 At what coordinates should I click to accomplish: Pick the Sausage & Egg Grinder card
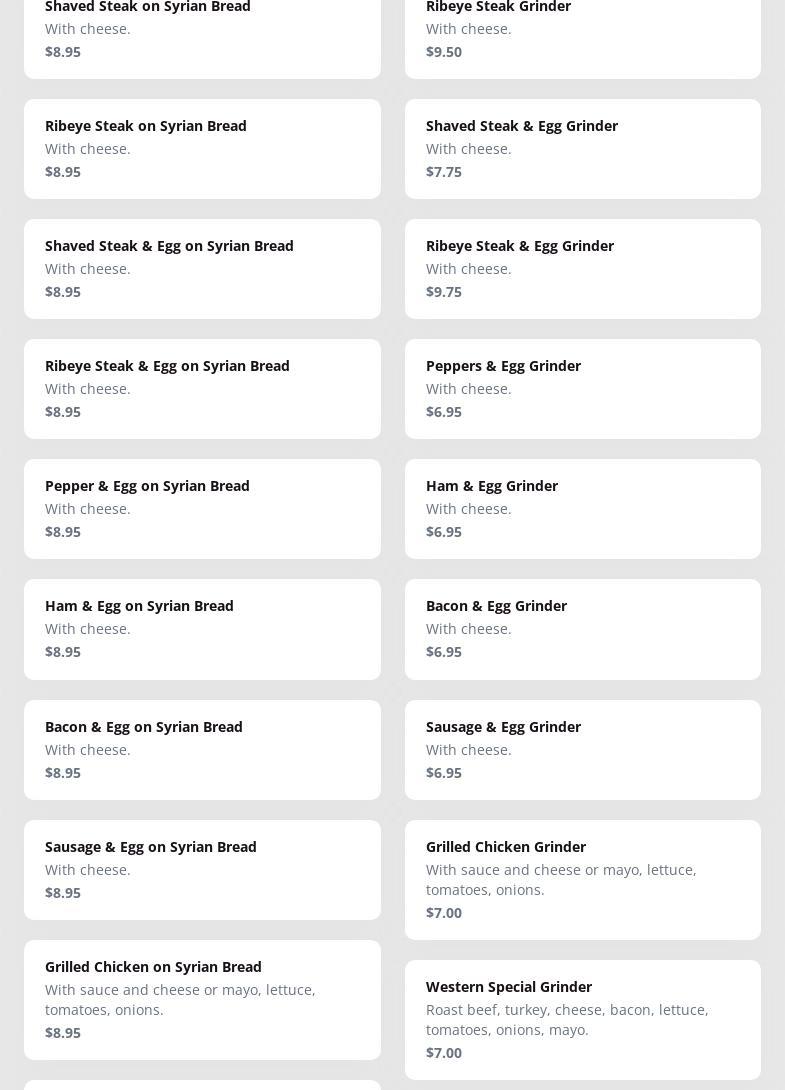pyautogui.click(x=582, y=749)
